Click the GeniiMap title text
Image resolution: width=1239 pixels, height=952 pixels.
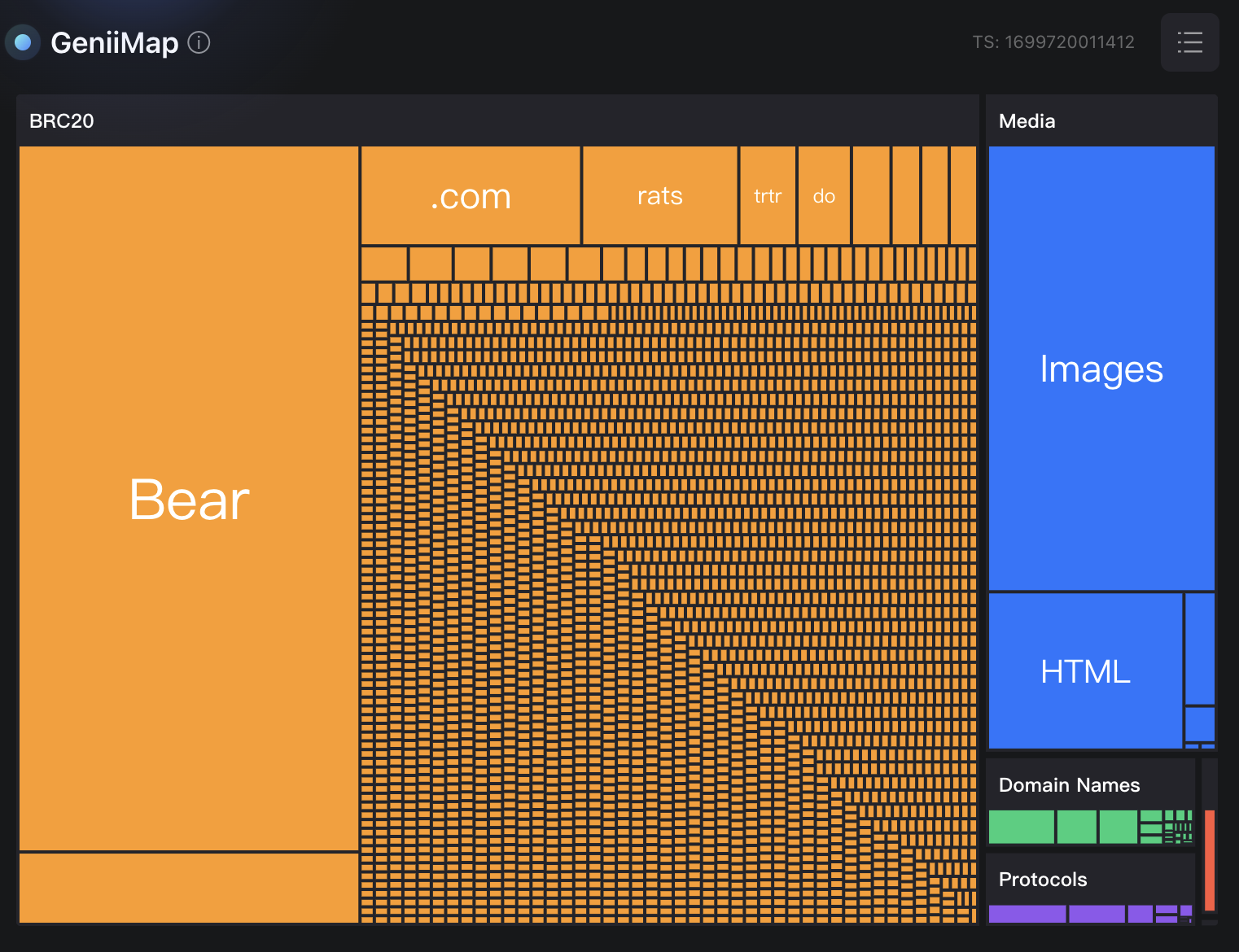(114, 42)
